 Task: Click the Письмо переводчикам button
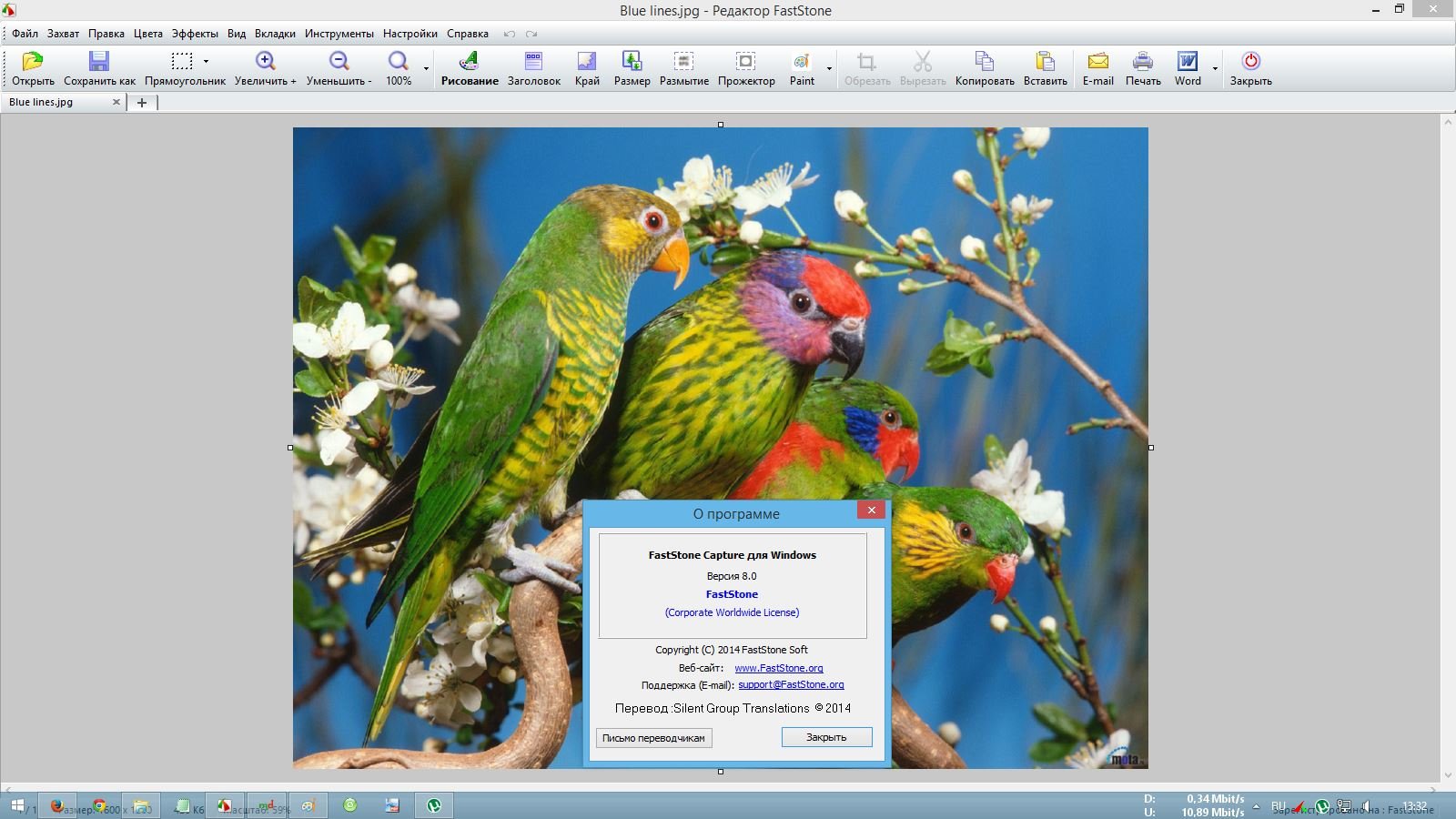tap(653, 738)
